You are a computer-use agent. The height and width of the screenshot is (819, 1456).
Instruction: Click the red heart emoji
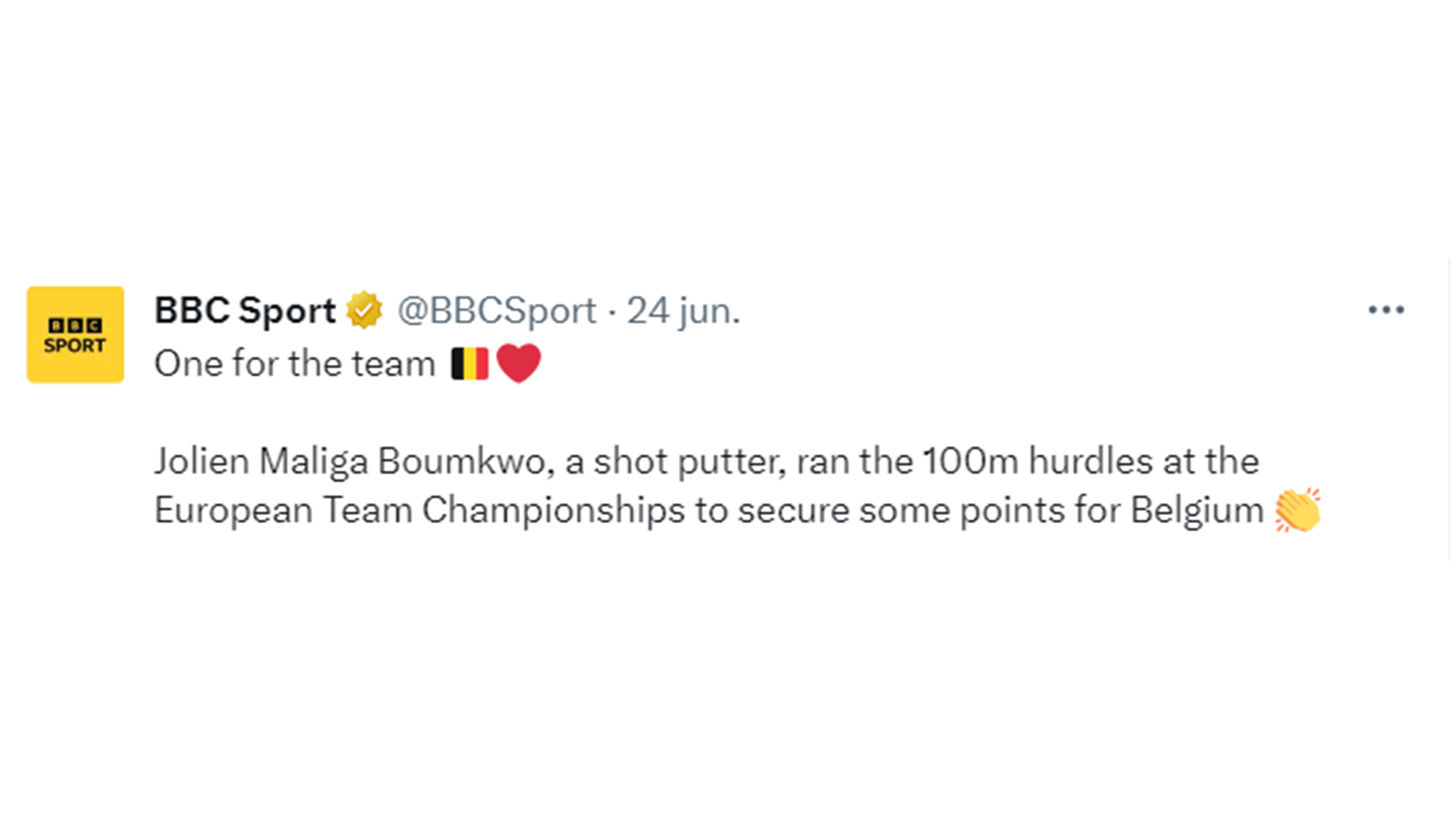519,362
